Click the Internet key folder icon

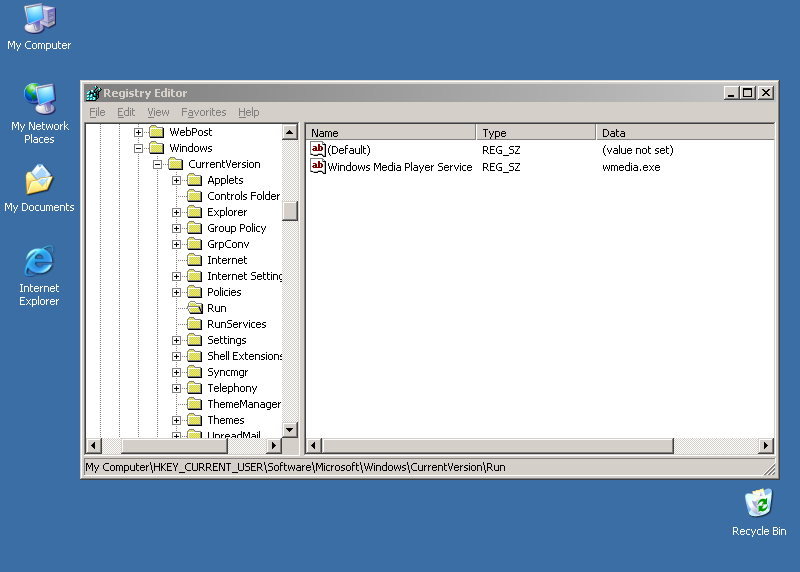[x=194, y=260]
